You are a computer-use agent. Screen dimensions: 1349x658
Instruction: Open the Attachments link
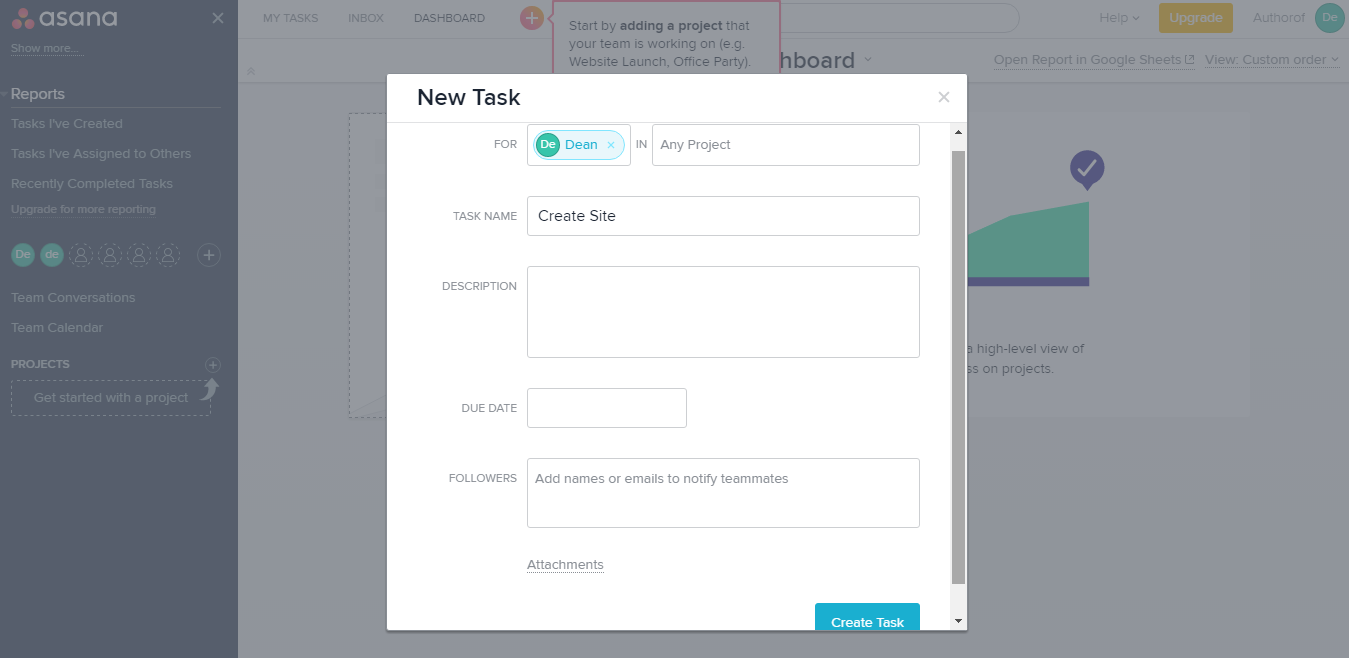pyautogui.click(x=565, y=565)
